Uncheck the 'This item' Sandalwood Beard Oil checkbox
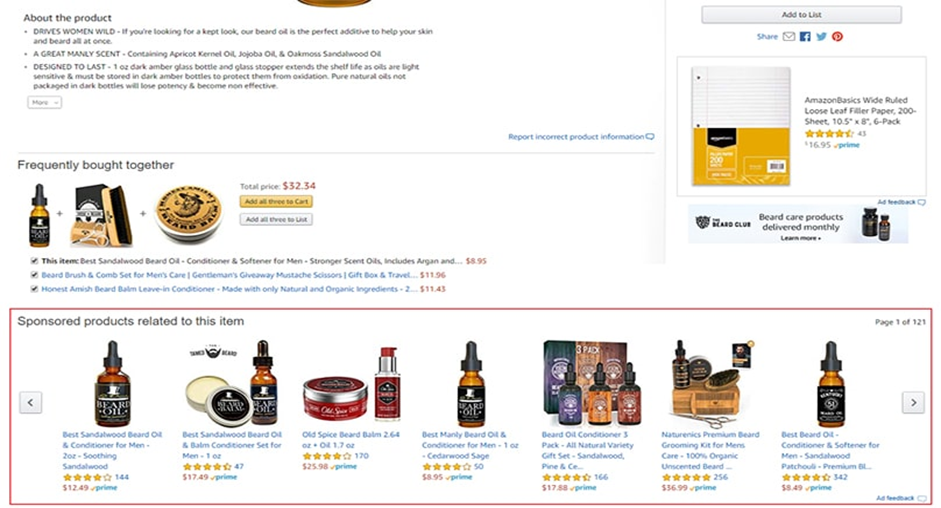The height and width of the screenshot is (508, 941). coord(34,261)
